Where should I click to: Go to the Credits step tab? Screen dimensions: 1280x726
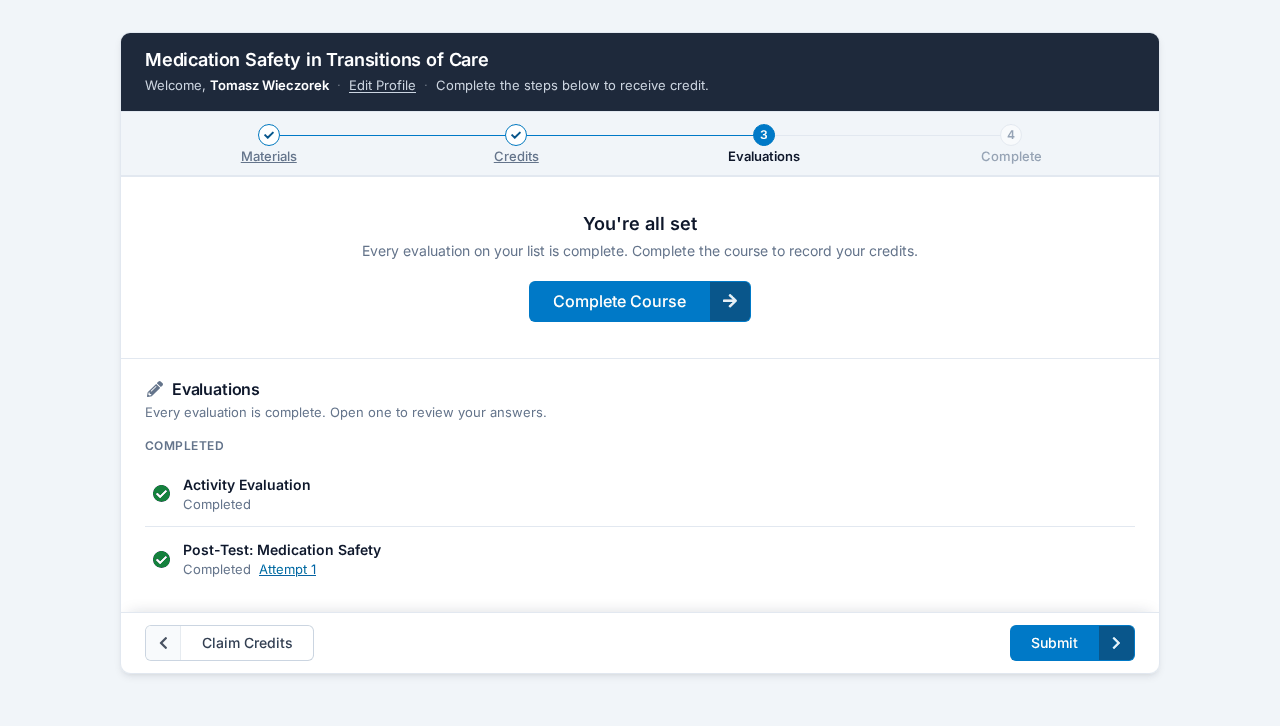(516, 156)
